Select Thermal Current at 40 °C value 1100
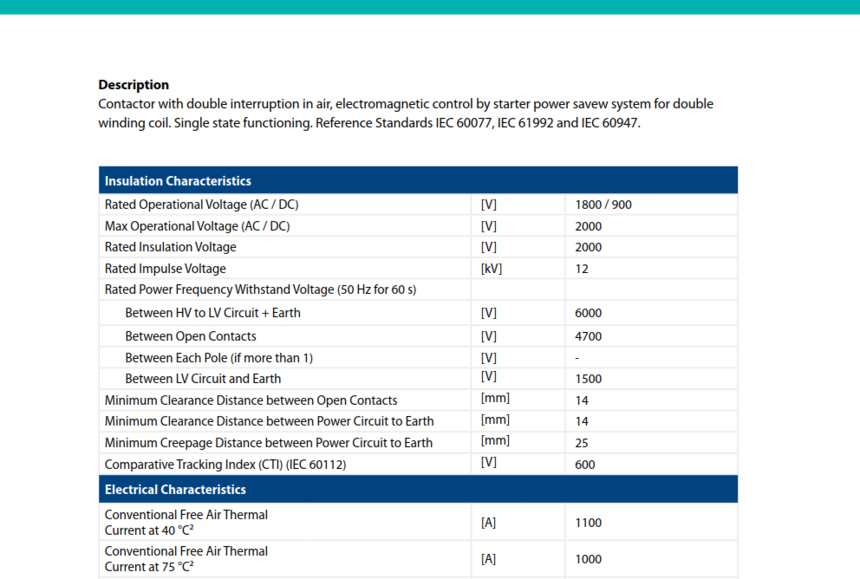 pos(588,523)
